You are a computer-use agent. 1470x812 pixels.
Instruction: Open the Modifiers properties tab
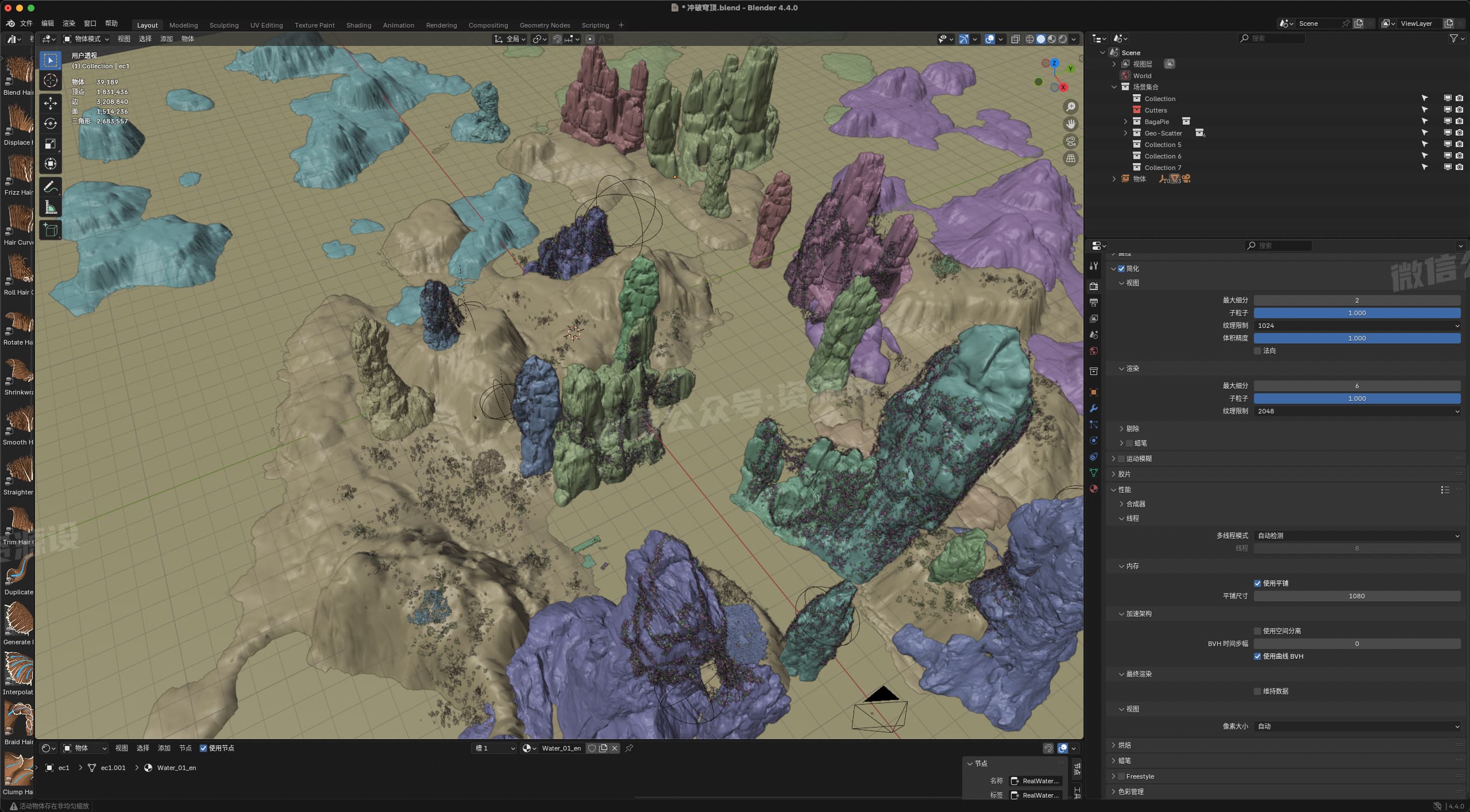pos(1094,408)
